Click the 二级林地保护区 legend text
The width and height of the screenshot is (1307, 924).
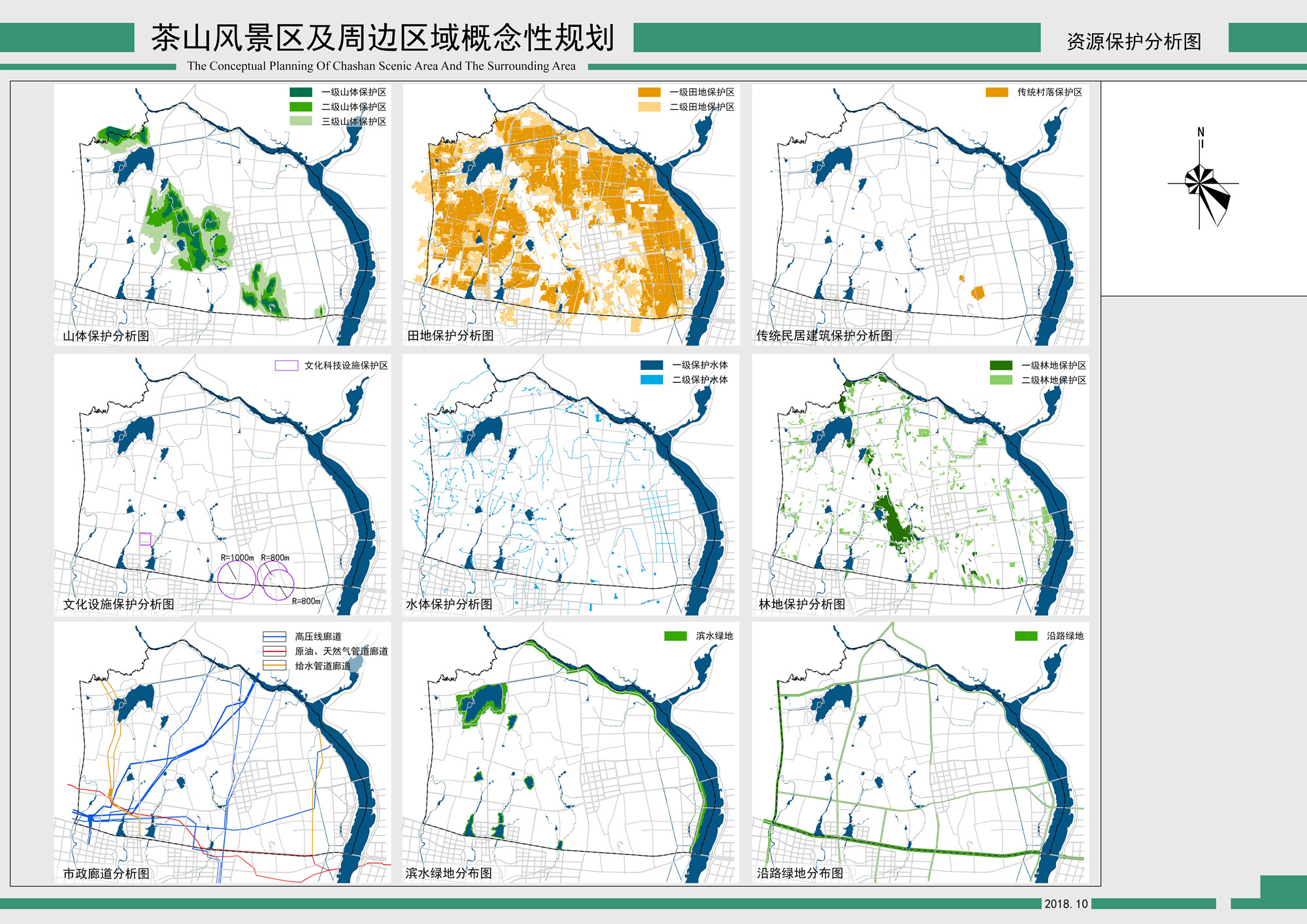(x=1054, y=380)
